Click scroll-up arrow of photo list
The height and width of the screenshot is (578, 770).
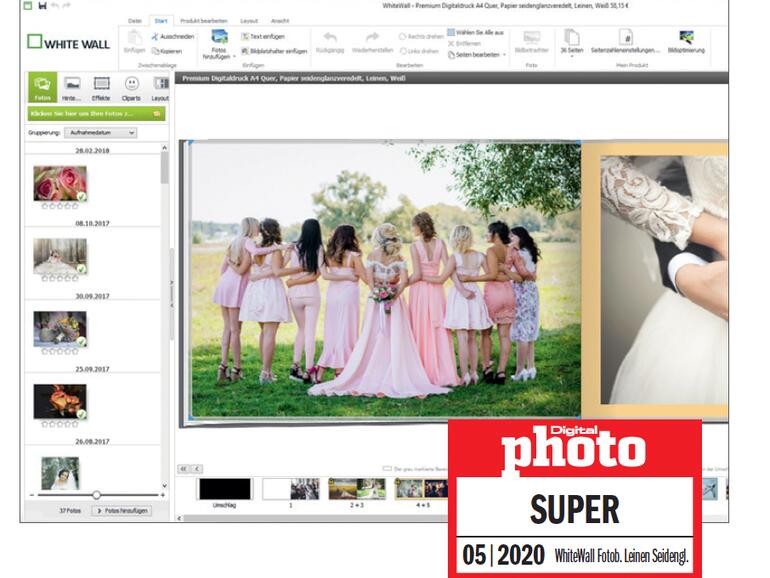[x=165, y=147]
